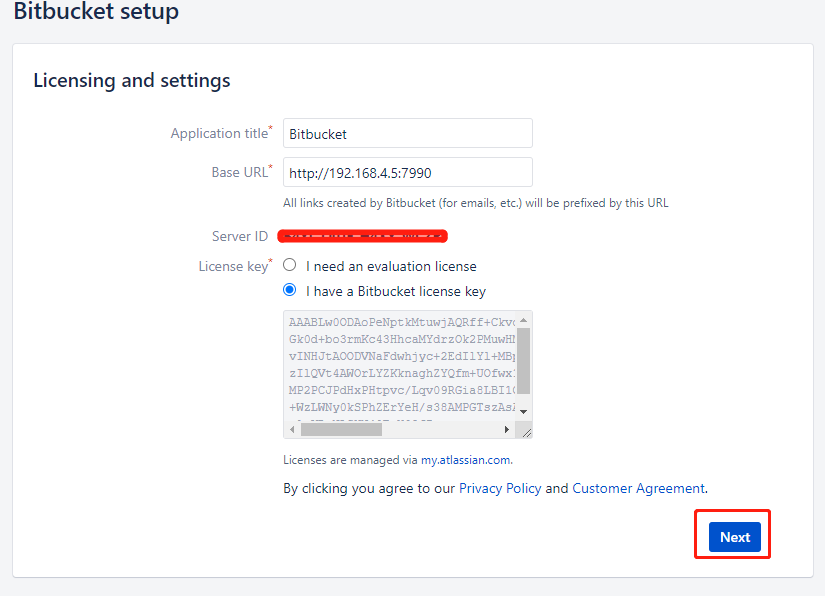Select "I need an evaluation license" radio
Screen dimensions: 825x596
click(x=289, y=265)
